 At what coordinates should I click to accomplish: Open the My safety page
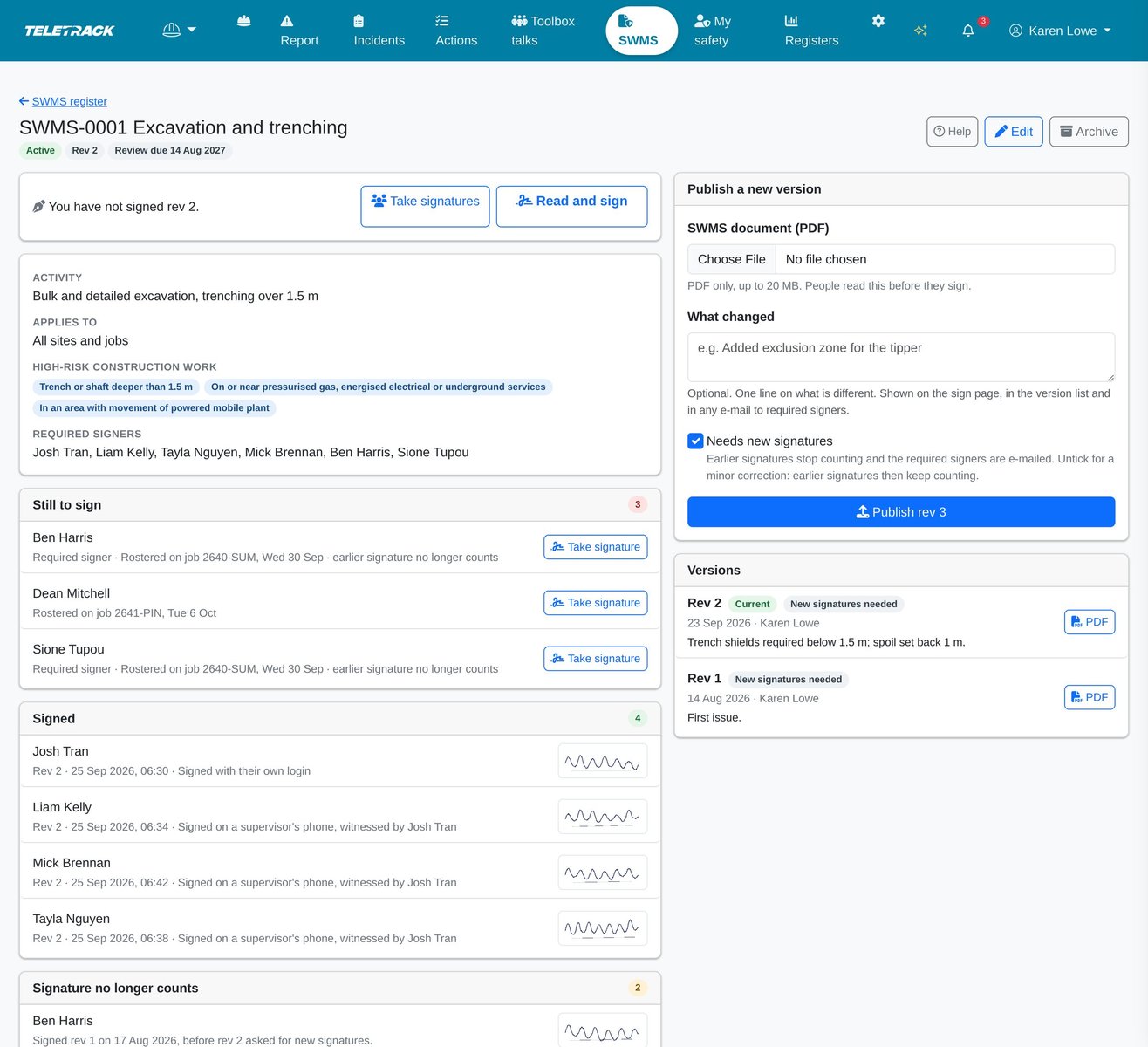[713, 31]
